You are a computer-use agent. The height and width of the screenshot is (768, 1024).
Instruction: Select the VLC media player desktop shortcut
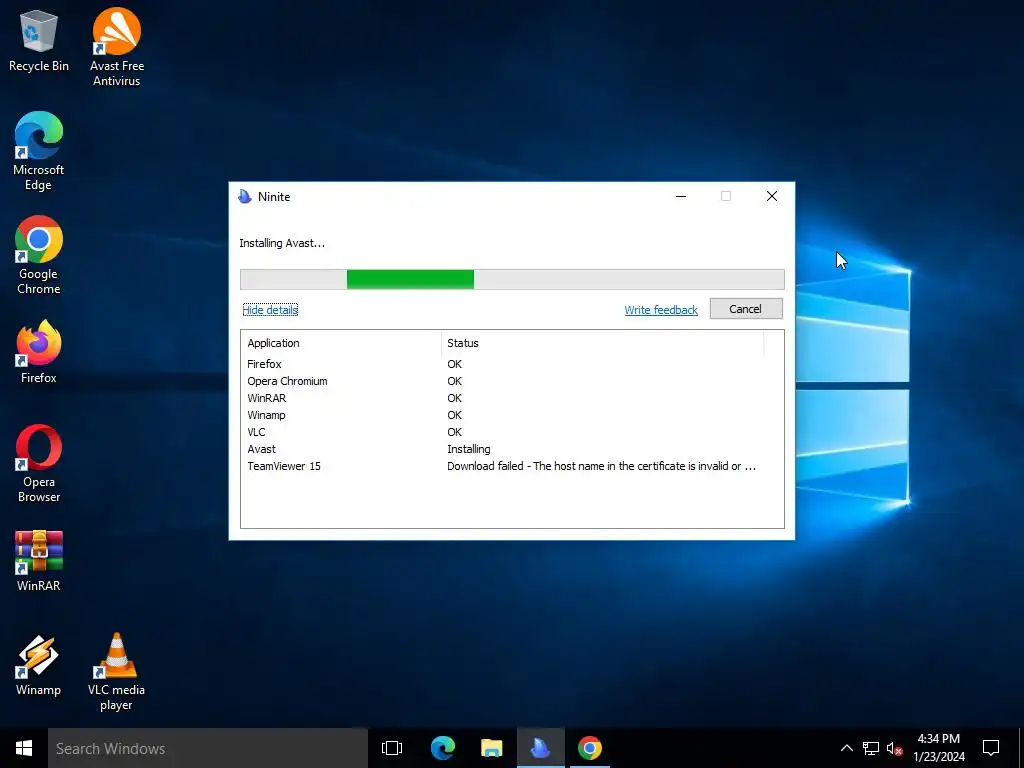(116, 672)
